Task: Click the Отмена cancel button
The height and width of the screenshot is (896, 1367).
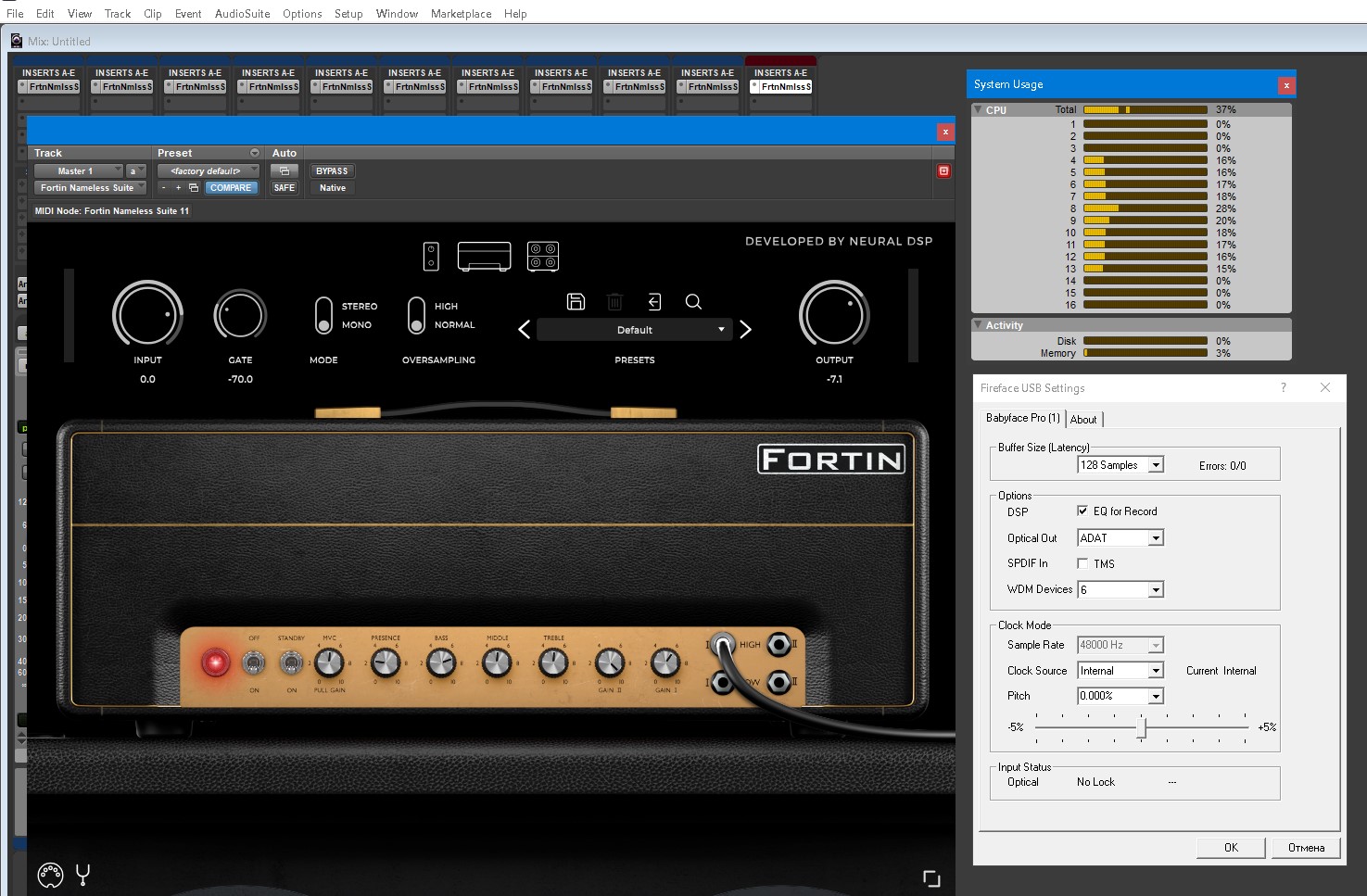Action: pos(1306,848)
